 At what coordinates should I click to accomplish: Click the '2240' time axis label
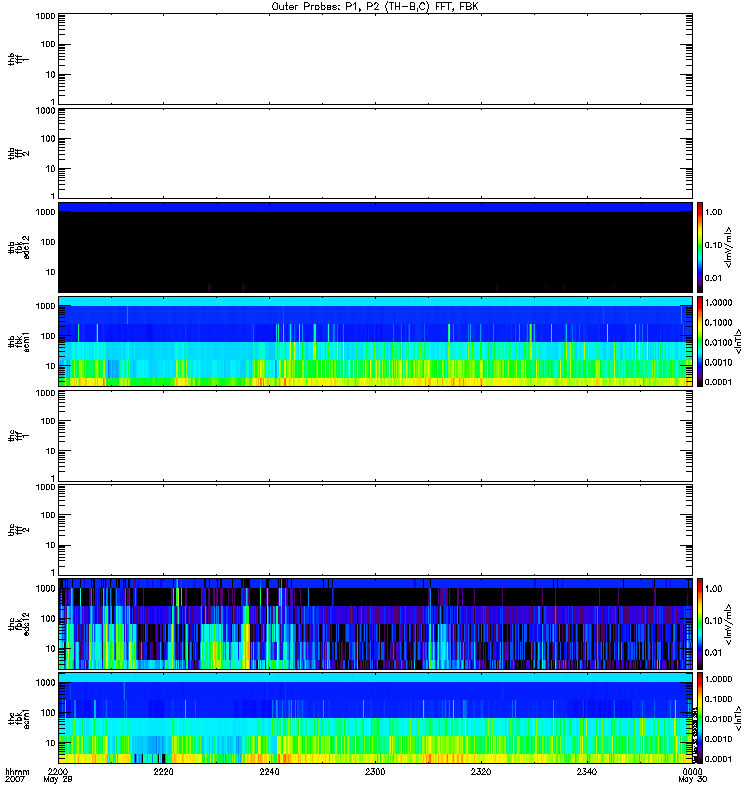click(269, 771)
